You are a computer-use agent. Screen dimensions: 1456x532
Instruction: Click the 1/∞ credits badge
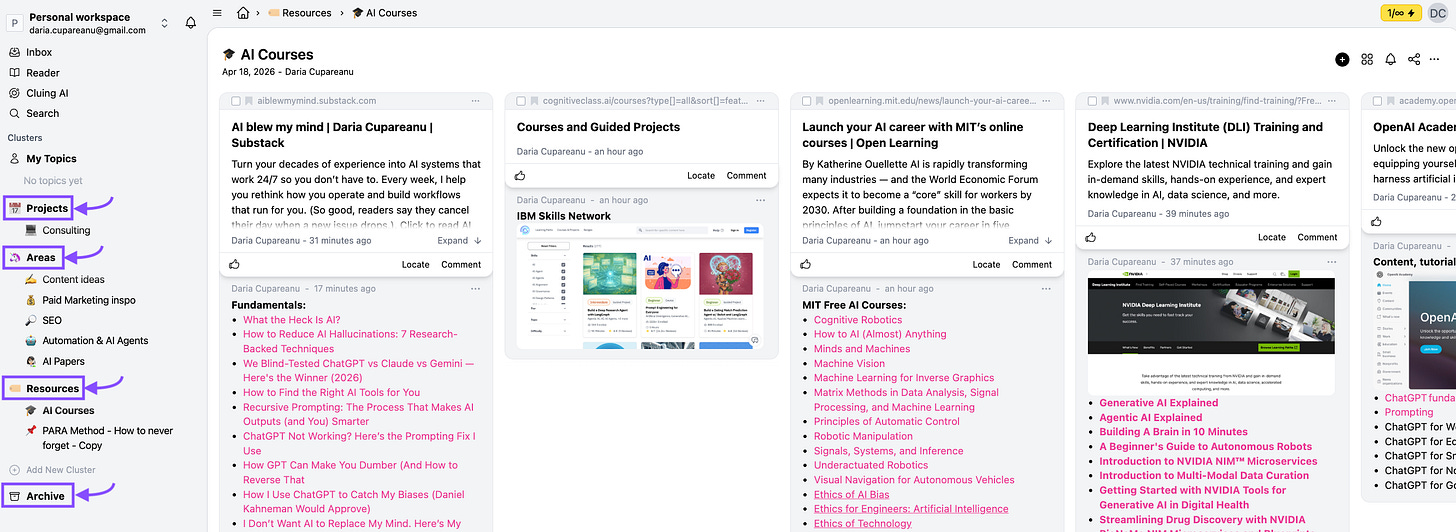[x=1400, y=13]
